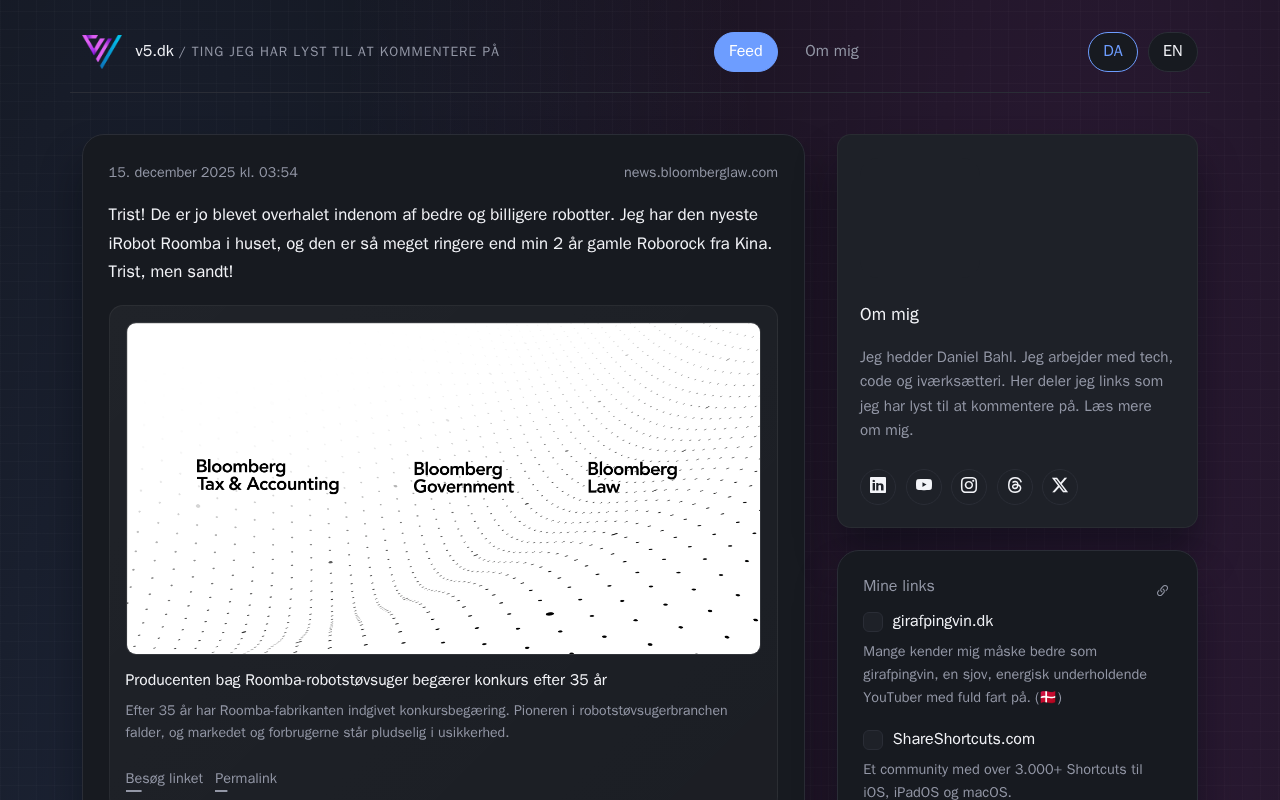Image resolution: width=1280 pixels, height=800 pixels.
Task: Open the X (Twitter) profile icon
Action: click(1060, 486)
